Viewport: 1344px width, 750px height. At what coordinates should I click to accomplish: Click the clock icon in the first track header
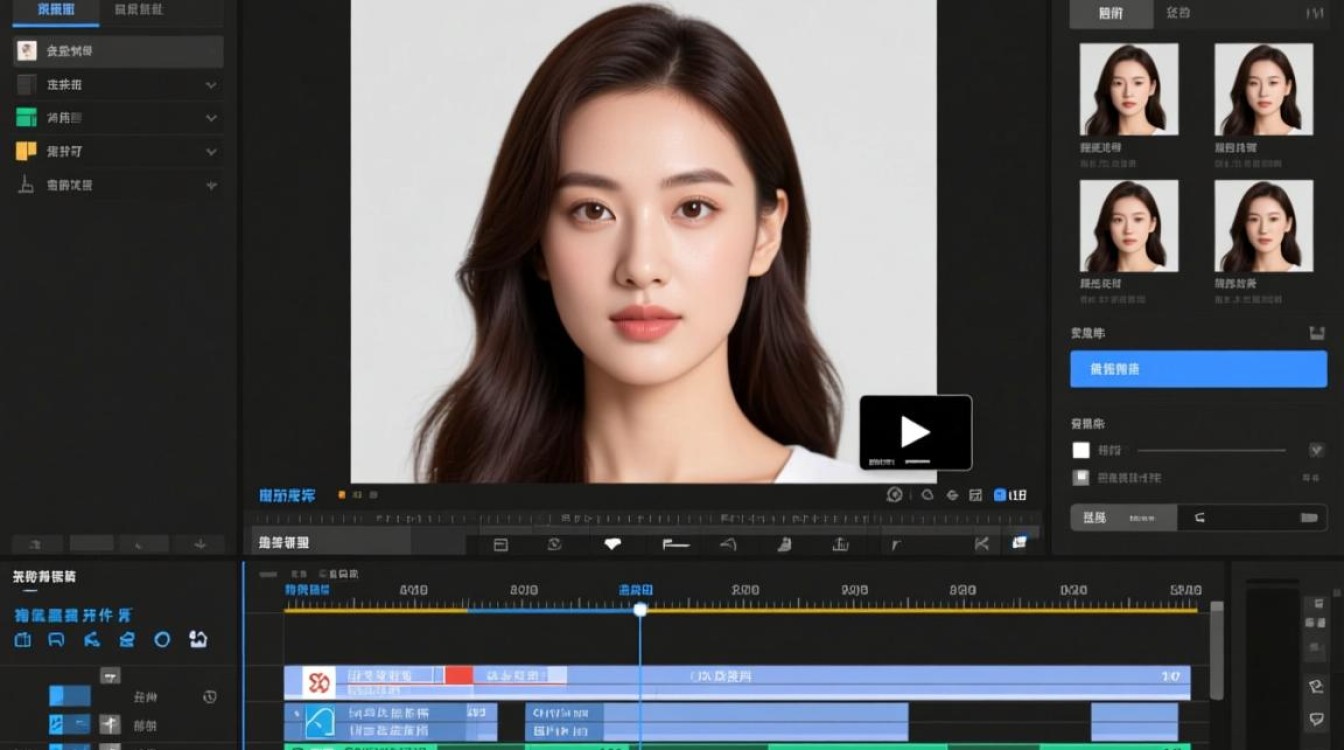coord(210,697)
